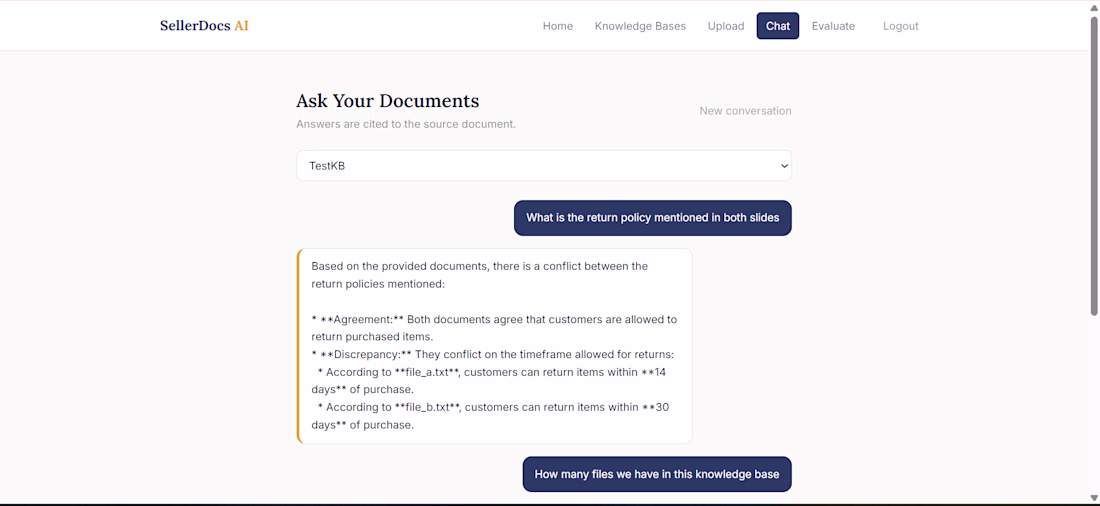Click the scrollbar up arrow
The width and height of the screenshot is (1100, 506).
(x=1094, y=7)
